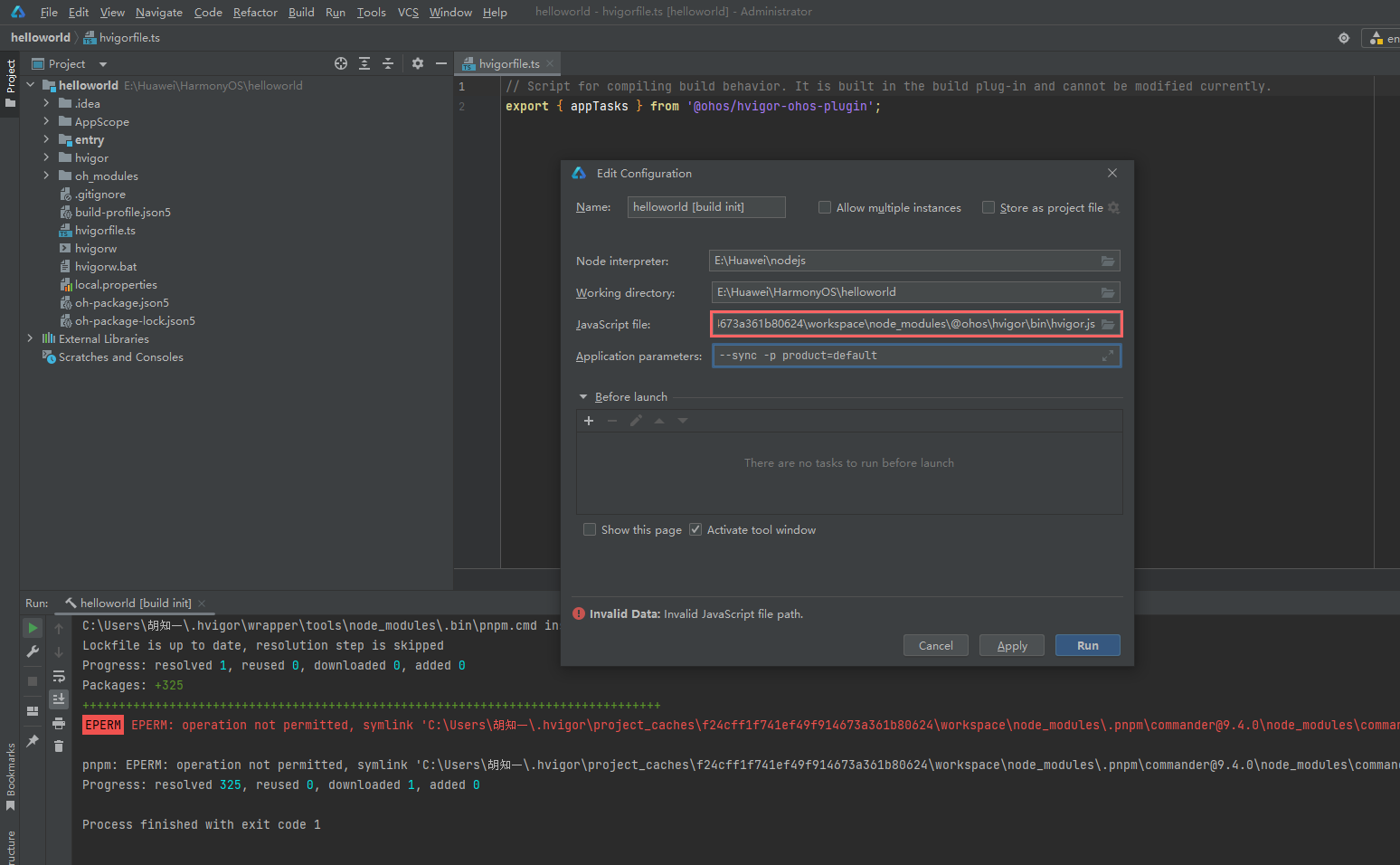
Task: Pin the Run tab
Action: (x=33, y=741)
